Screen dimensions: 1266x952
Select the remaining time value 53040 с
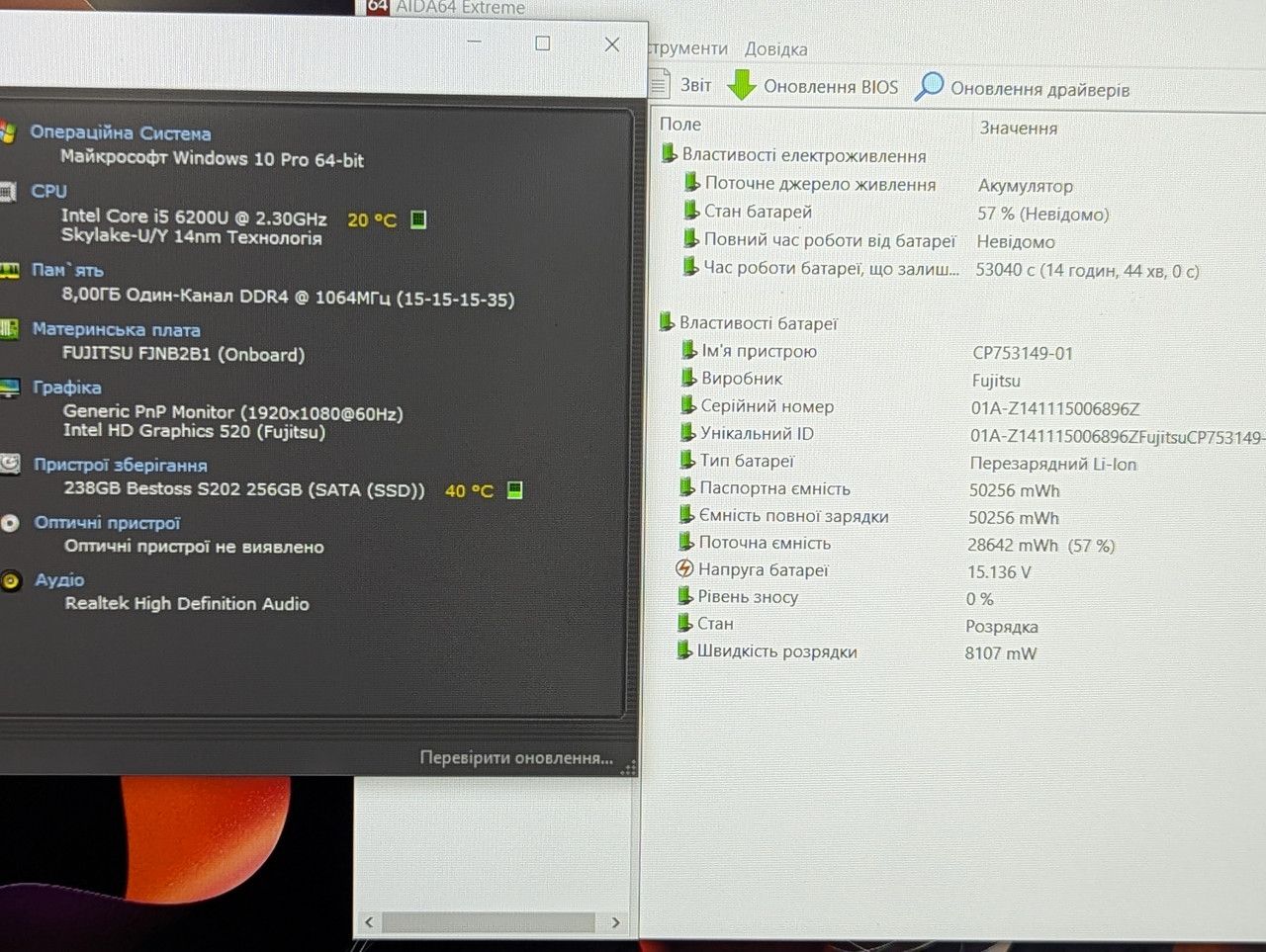[x=1087, y=270]
